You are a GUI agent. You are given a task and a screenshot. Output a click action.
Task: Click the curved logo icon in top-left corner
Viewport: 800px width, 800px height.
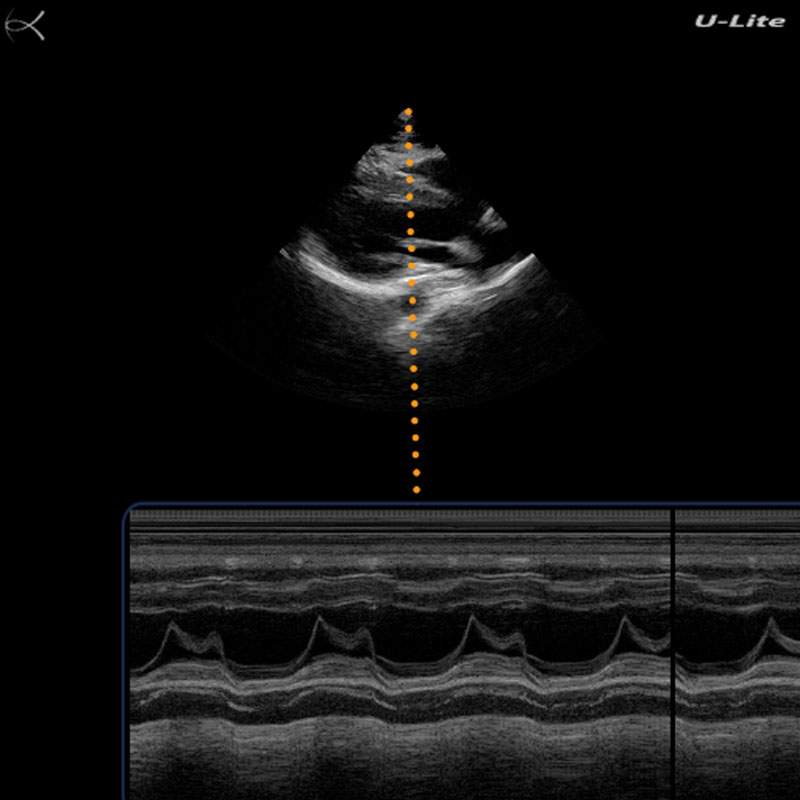pyautogui.click(x=25, y=26)
